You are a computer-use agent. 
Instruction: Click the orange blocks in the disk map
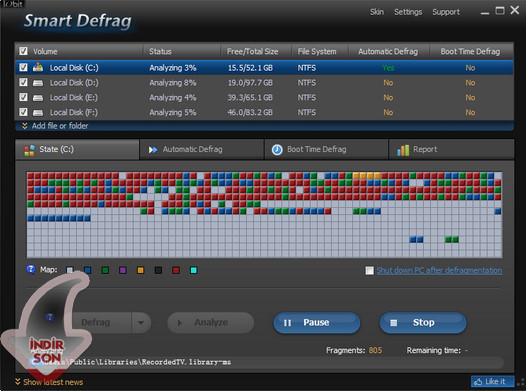tap(366, 176)
